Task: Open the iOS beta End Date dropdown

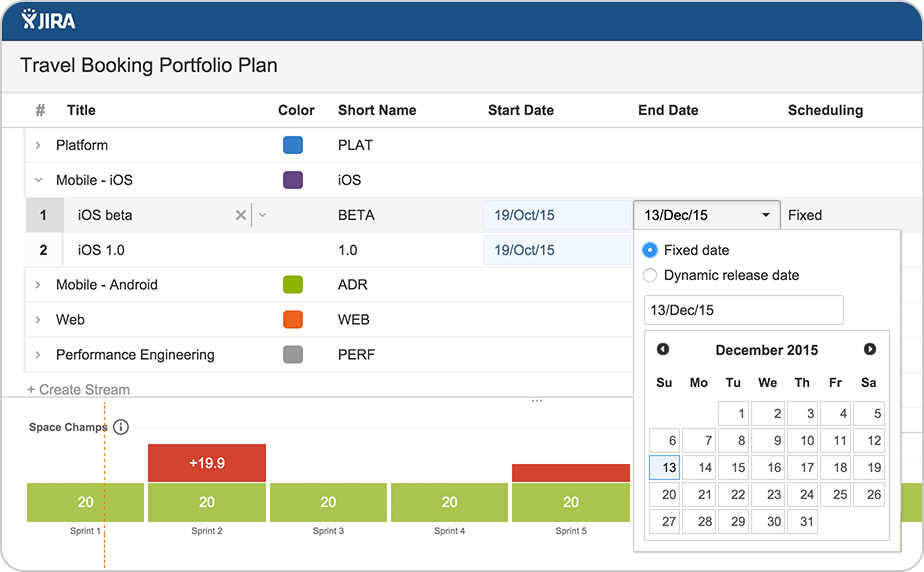Action: tap(766, 215)
